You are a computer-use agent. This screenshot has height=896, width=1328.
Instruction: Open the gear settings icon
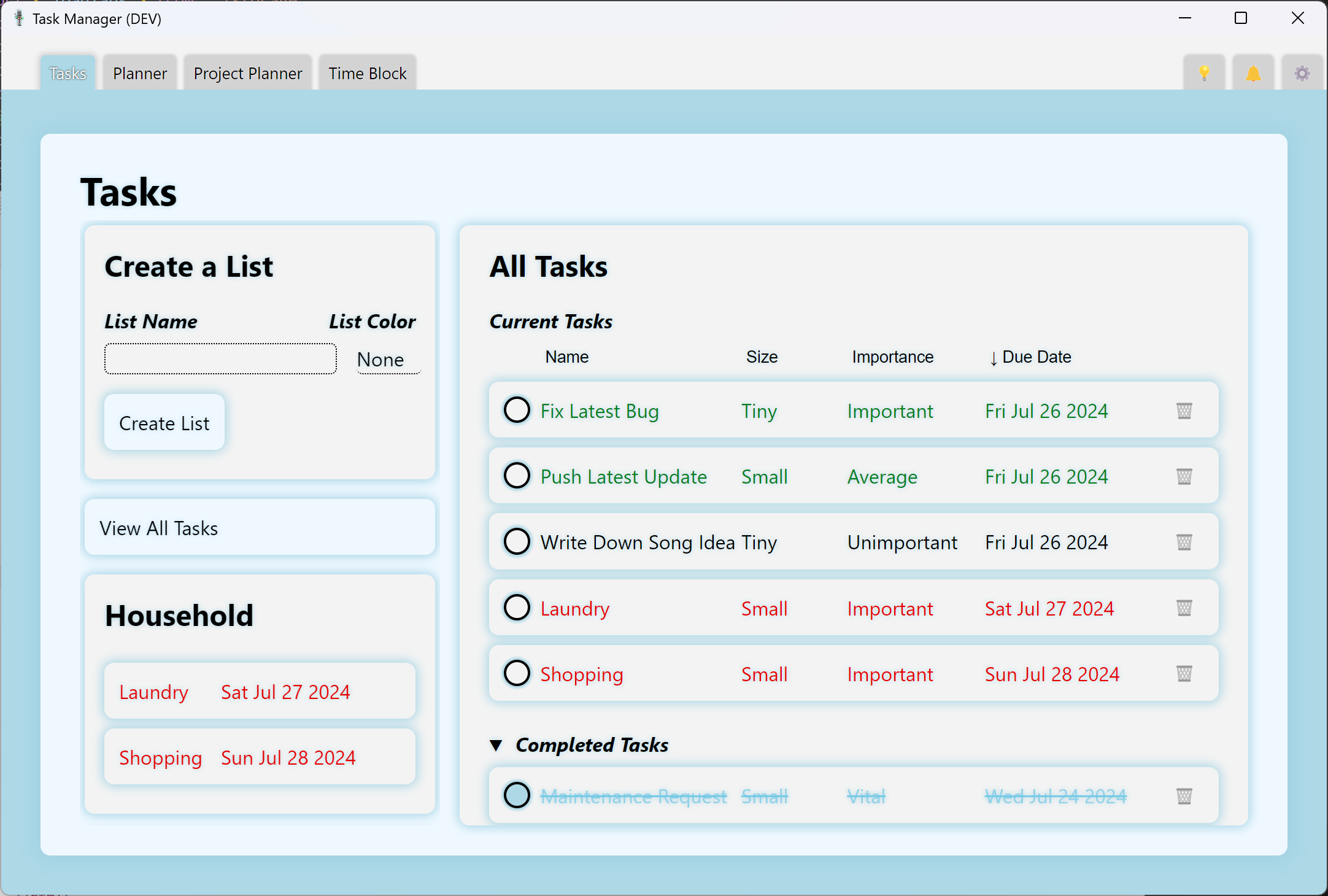[x=1302, y=74]
